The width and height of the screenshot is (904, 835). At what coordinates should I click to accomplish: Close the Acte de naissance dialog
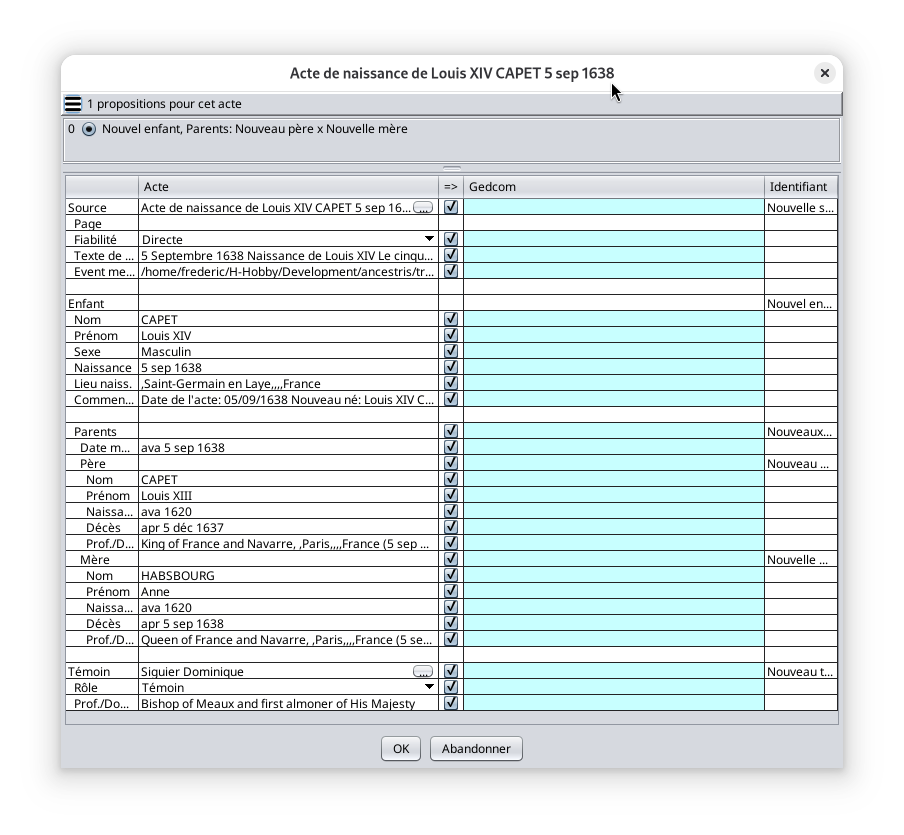point(824,73)
